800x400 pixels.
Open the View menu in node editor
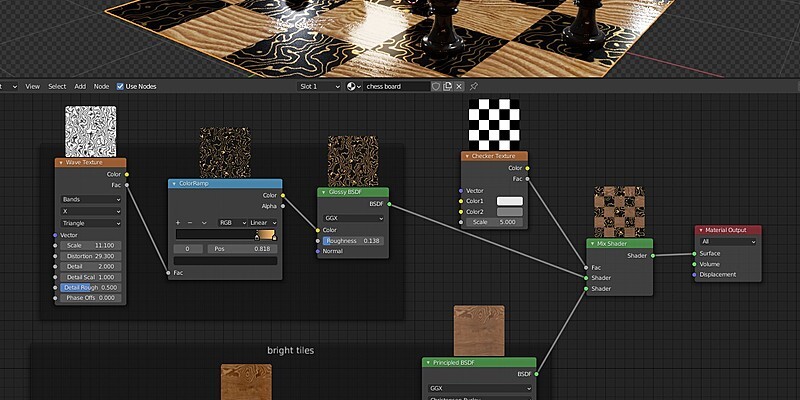point(32,87)
